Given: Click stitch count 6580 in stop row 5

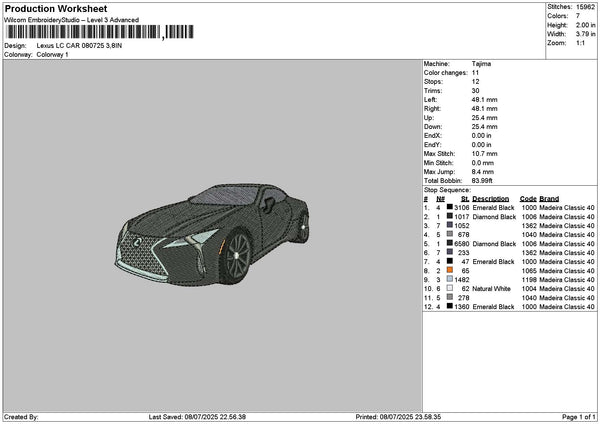Looking at the screenshot, I should coord(461,244).
